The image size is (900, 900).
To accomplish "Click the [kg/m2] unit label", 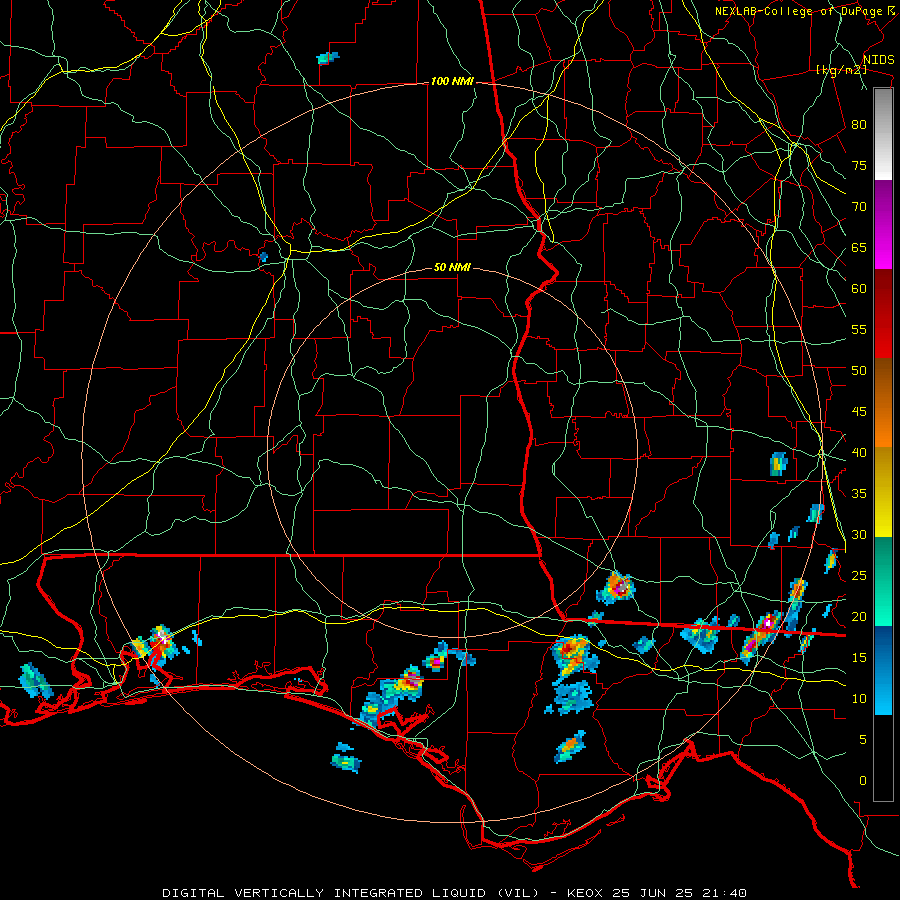I will click(x=841, y=70).
